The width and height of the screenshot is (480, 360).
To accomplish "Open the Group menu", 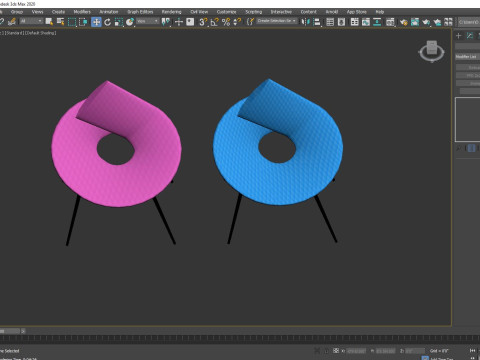I will tap(17, 12).
